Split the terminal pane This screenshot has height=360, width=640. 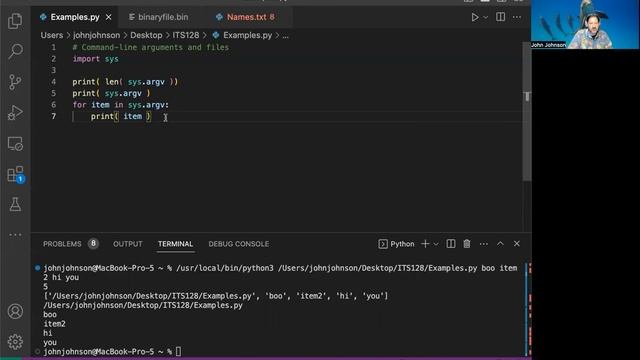[x=451, y=244]
